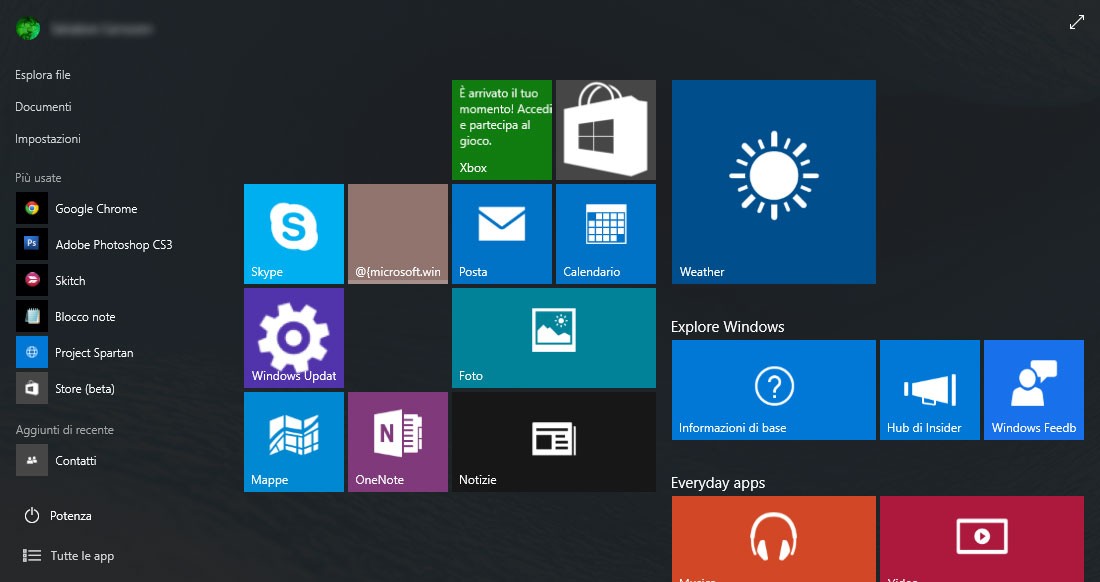Screen dimensions: 1100x582
Task: Open the Weather tile
Action: pos(774,182)
